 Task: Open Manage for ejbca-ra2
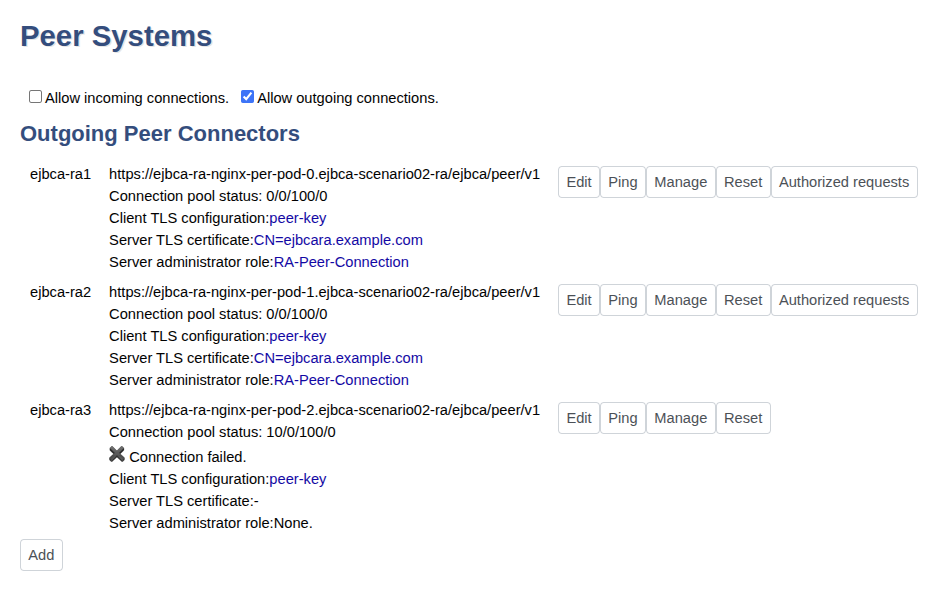(680, 300)
